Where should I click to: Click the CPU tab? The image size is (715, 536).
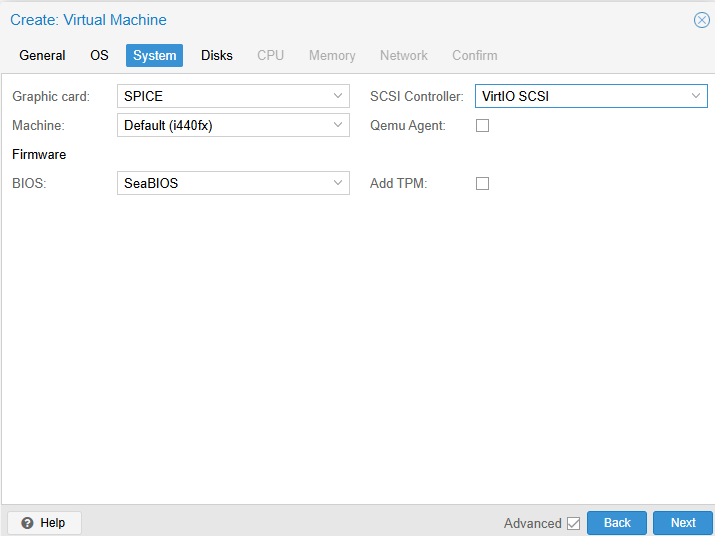[271, 56]
